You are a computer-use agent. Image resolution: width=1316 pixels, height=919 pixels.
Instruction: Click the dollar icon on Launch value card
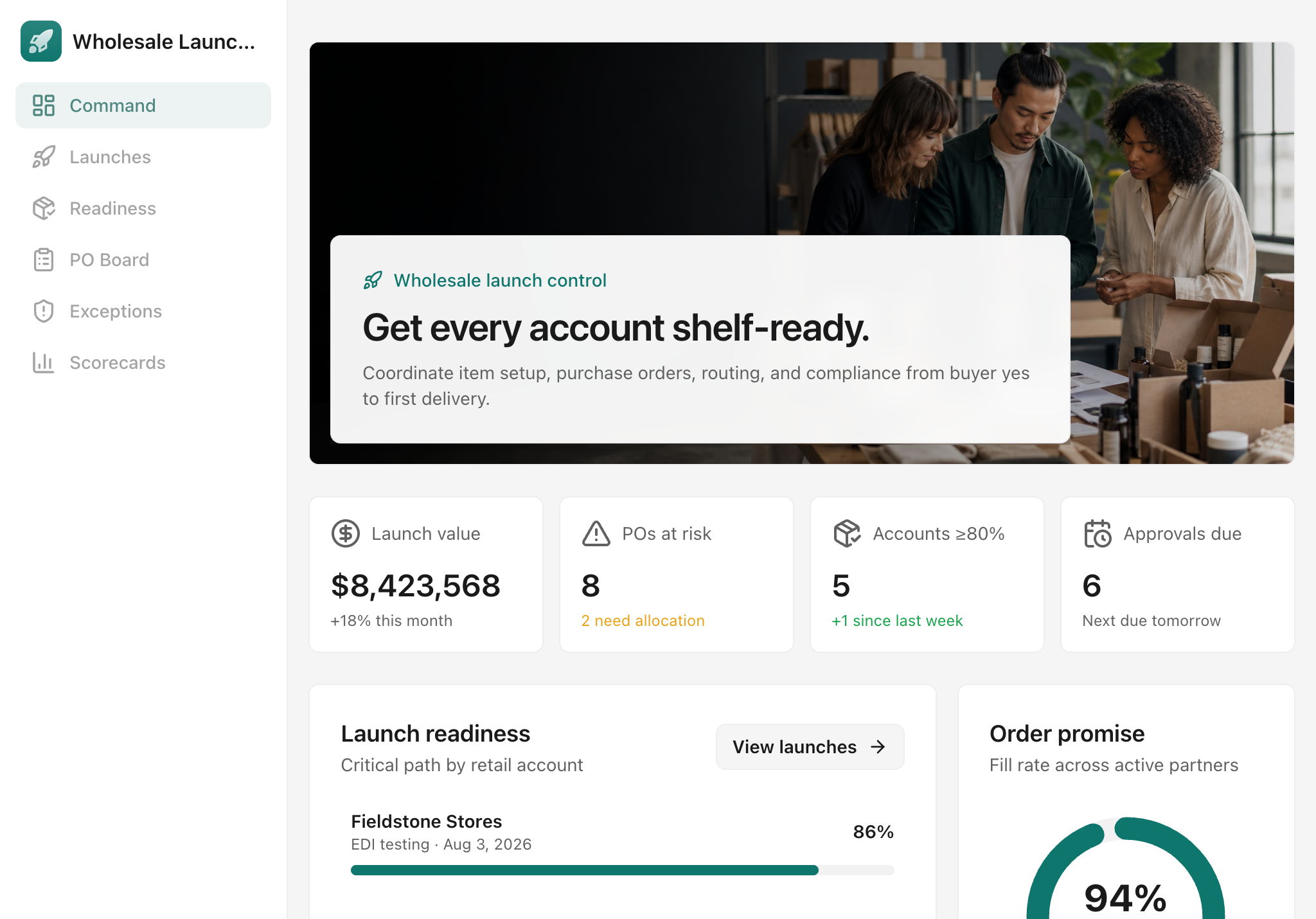pyautogui.click(x=346, y=533)
